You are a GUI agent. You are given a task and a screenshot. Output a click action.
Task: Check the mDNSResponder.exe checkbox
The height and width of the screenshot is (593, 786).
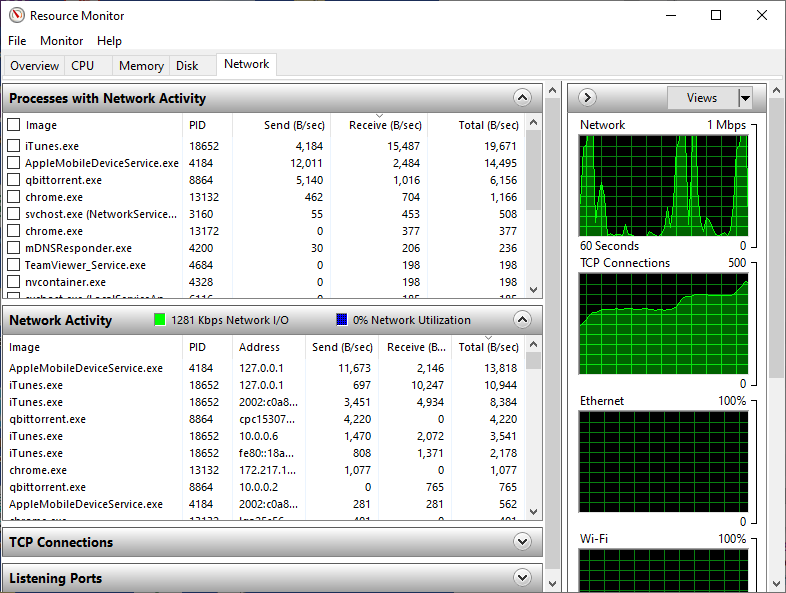tap(14, 248)
